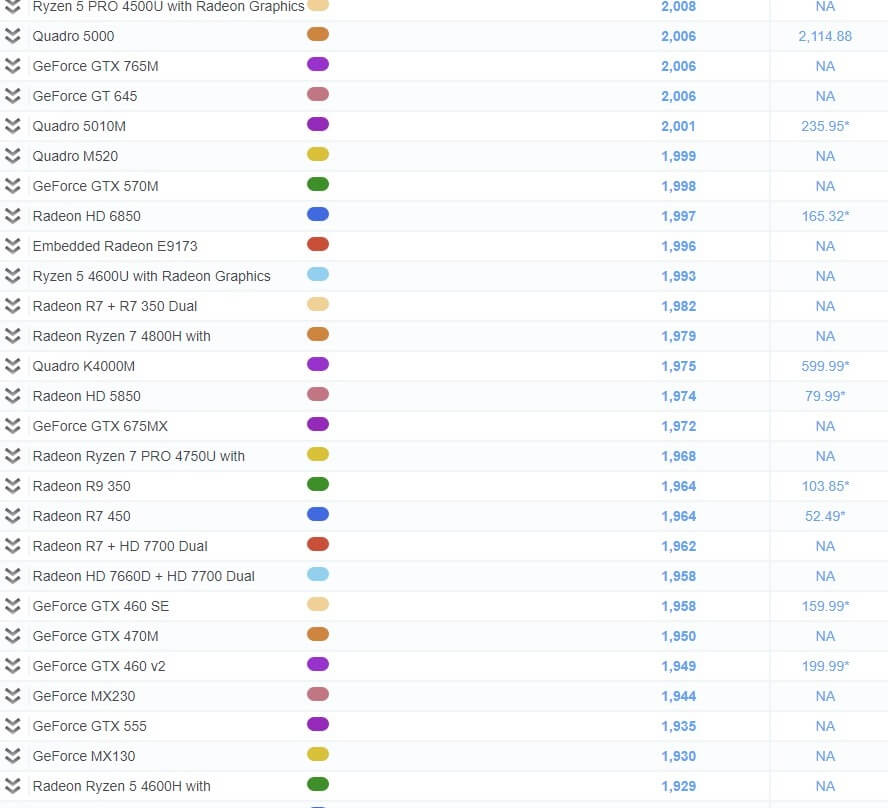Expand the Radeon HD 5850 row chevron

(x=12, y=396)
